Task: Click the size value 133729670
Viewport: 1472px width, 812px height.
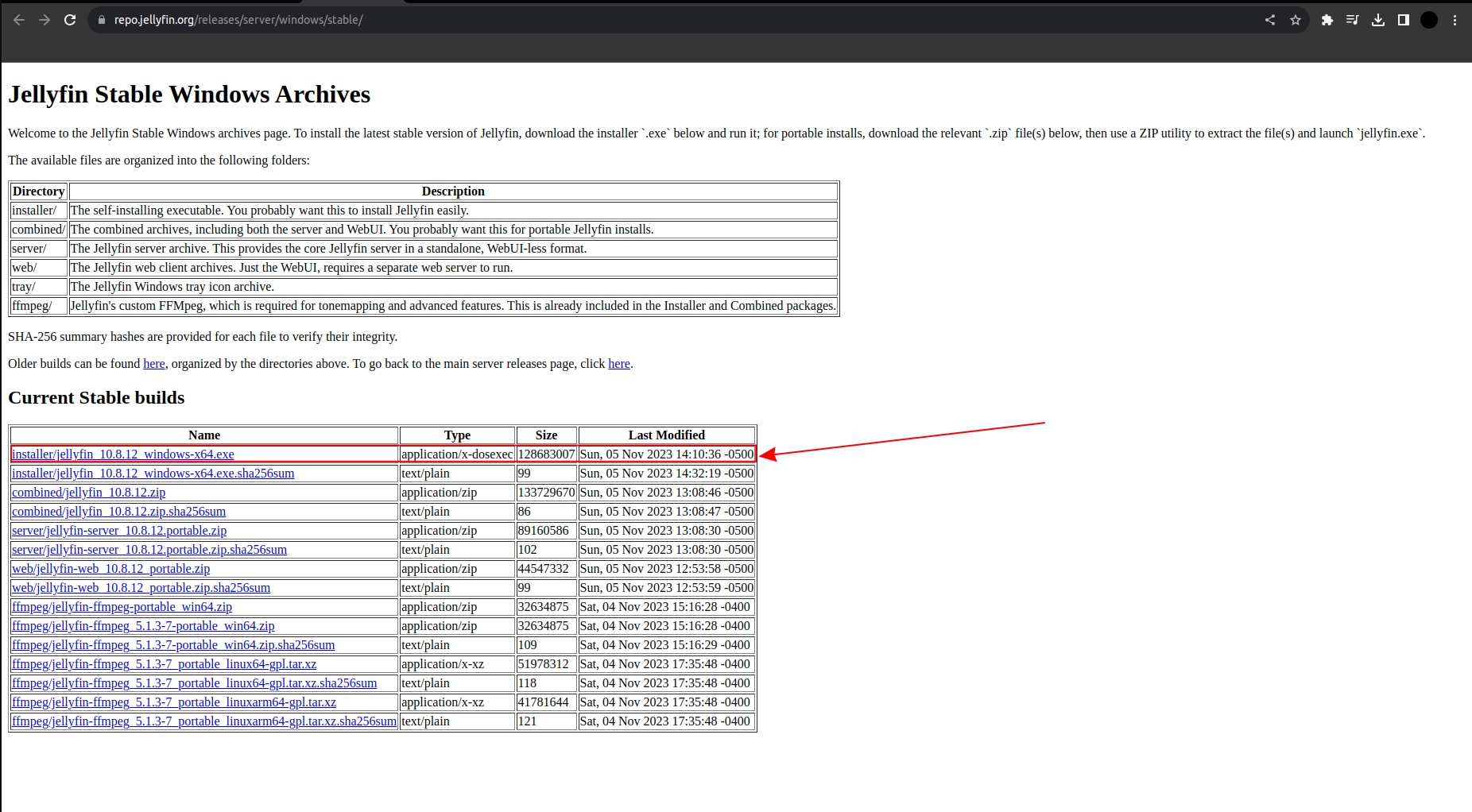Action: pyautogui.click(x=546, y=493)
